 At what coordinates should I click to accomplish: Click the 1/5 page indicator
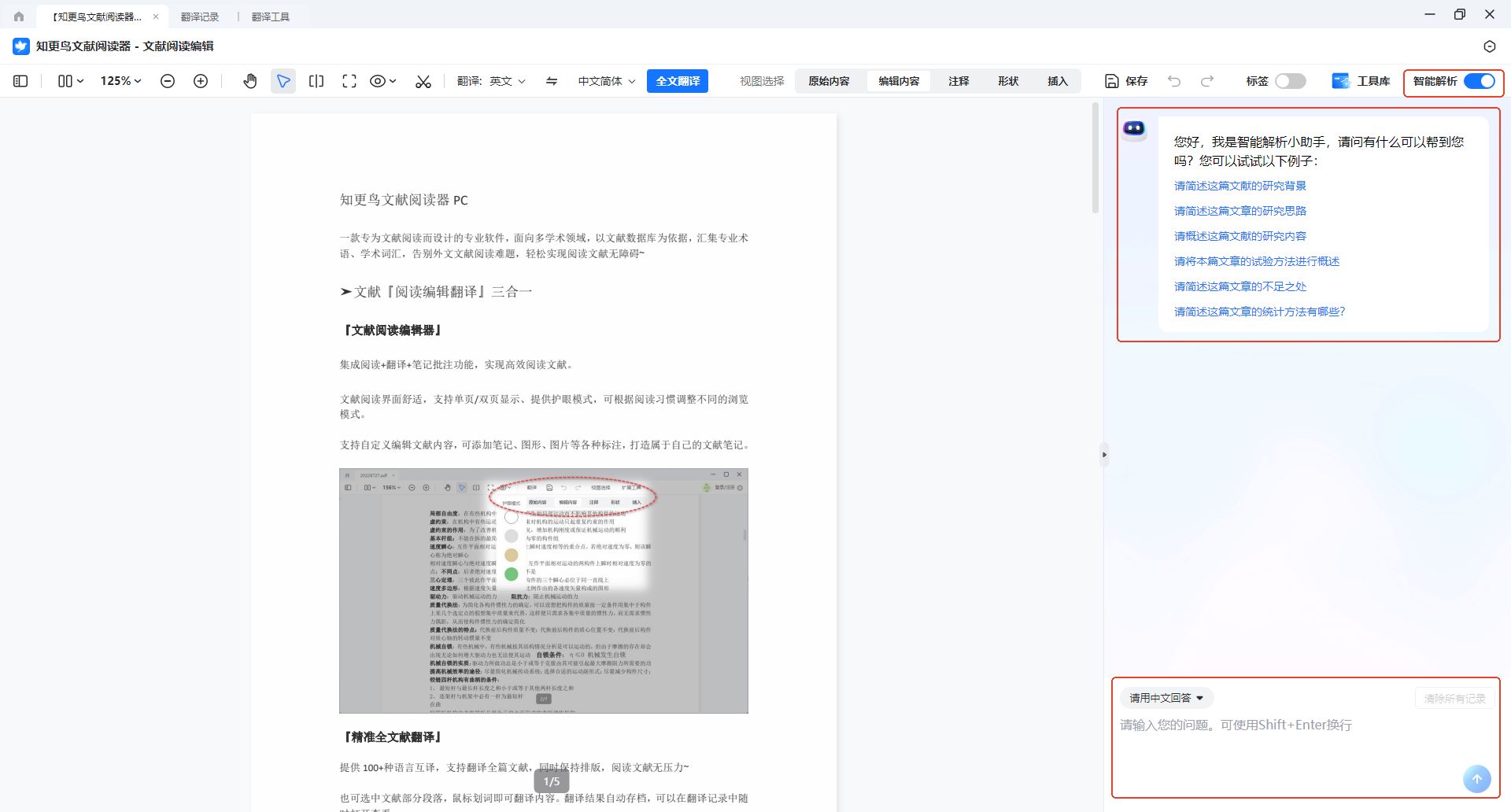click(x=552, y=781)
